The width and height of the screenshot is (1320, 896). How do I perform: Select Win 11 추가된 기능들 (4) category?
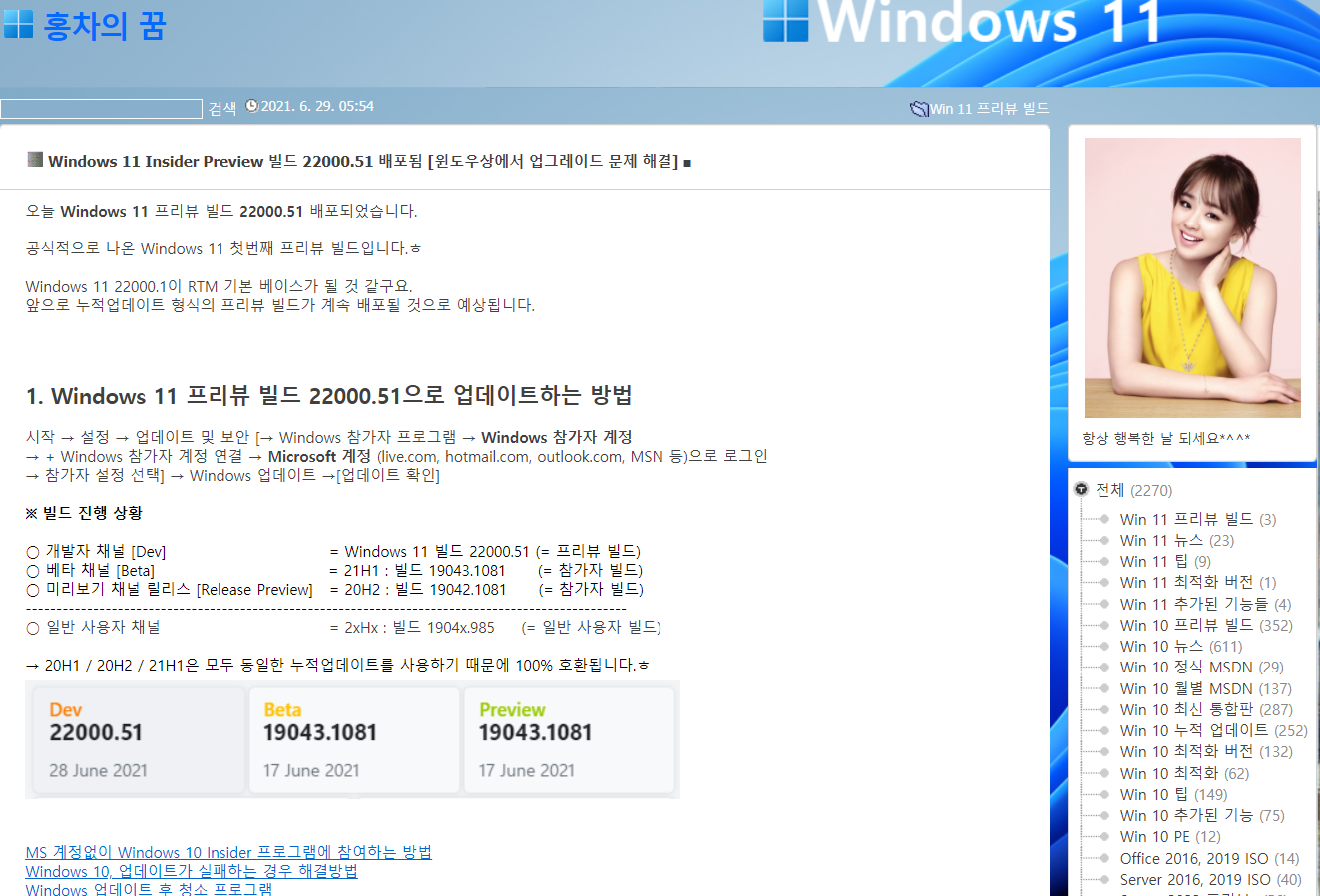coord(1205,604)
